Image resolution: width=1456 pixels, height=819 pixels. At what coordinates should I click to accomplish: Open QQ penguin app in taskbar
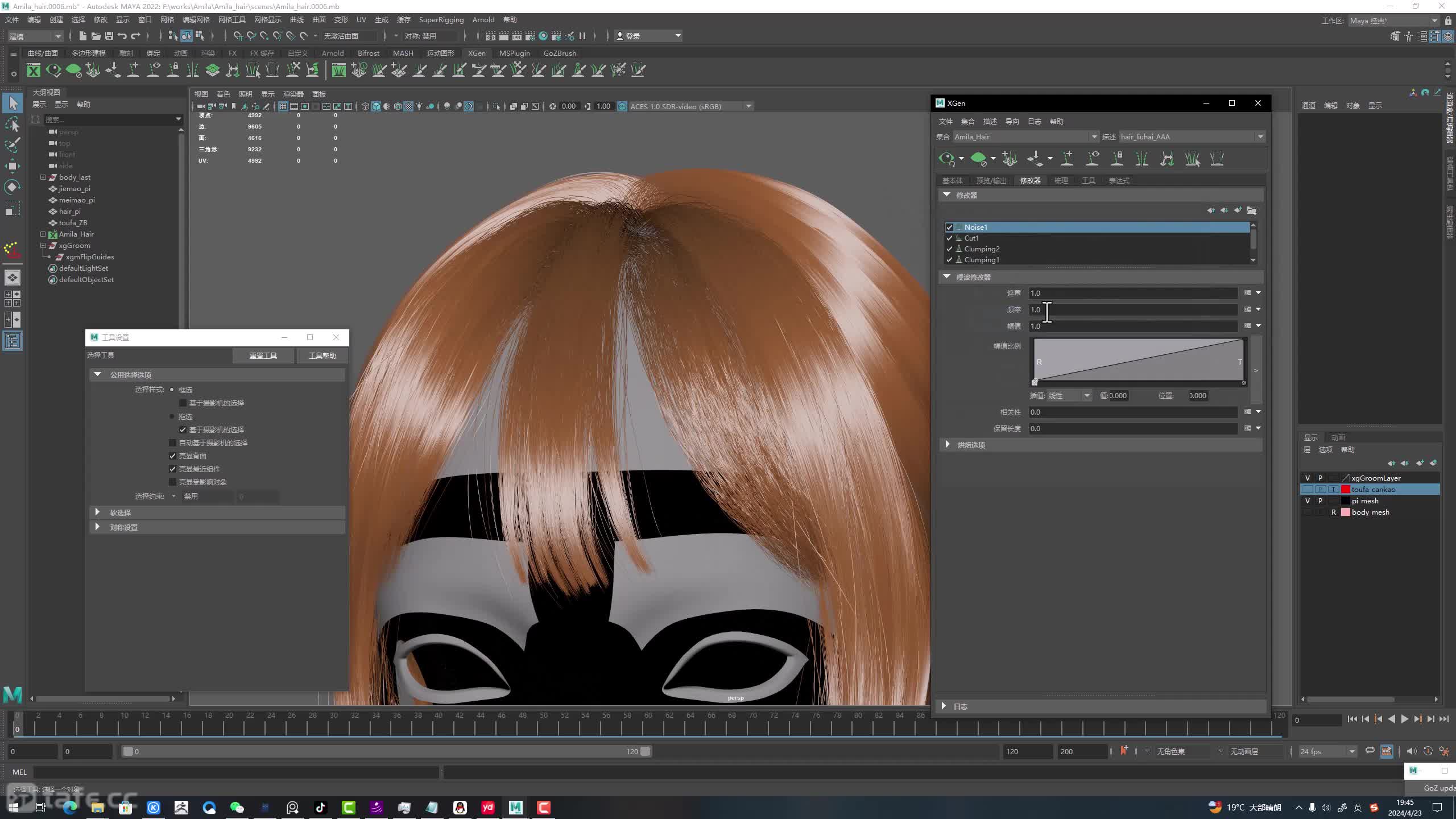pyautogui.click(x=460, y=808)
